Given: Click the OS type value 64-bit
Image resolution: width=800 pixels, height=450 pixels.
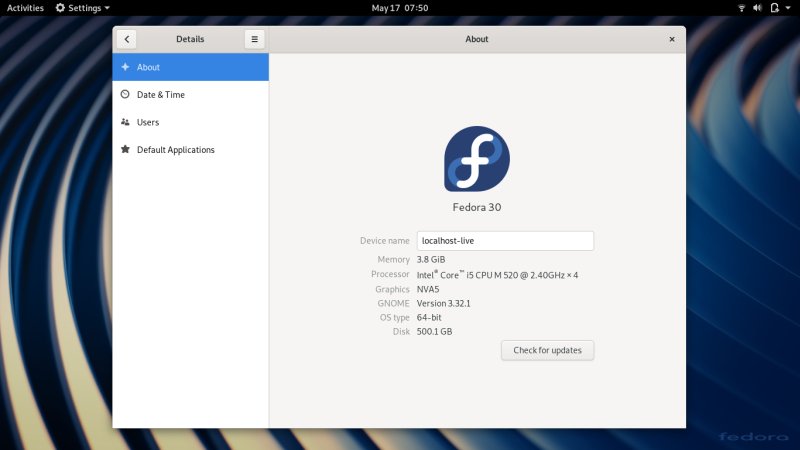Looking at the screenshot, I should (429, 317).
